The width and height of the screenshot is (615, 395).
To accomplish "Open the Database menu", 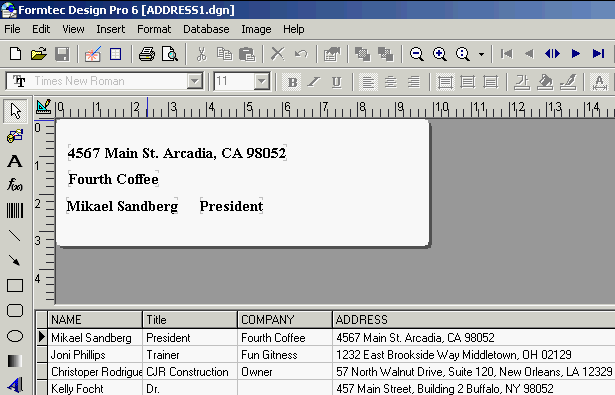I will tap(206, 29).
